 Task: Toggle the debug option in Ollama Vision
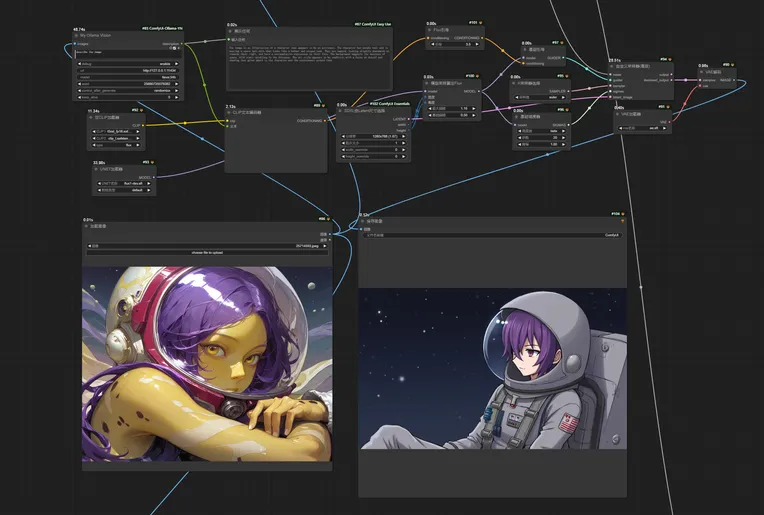(x=130, y=62)
